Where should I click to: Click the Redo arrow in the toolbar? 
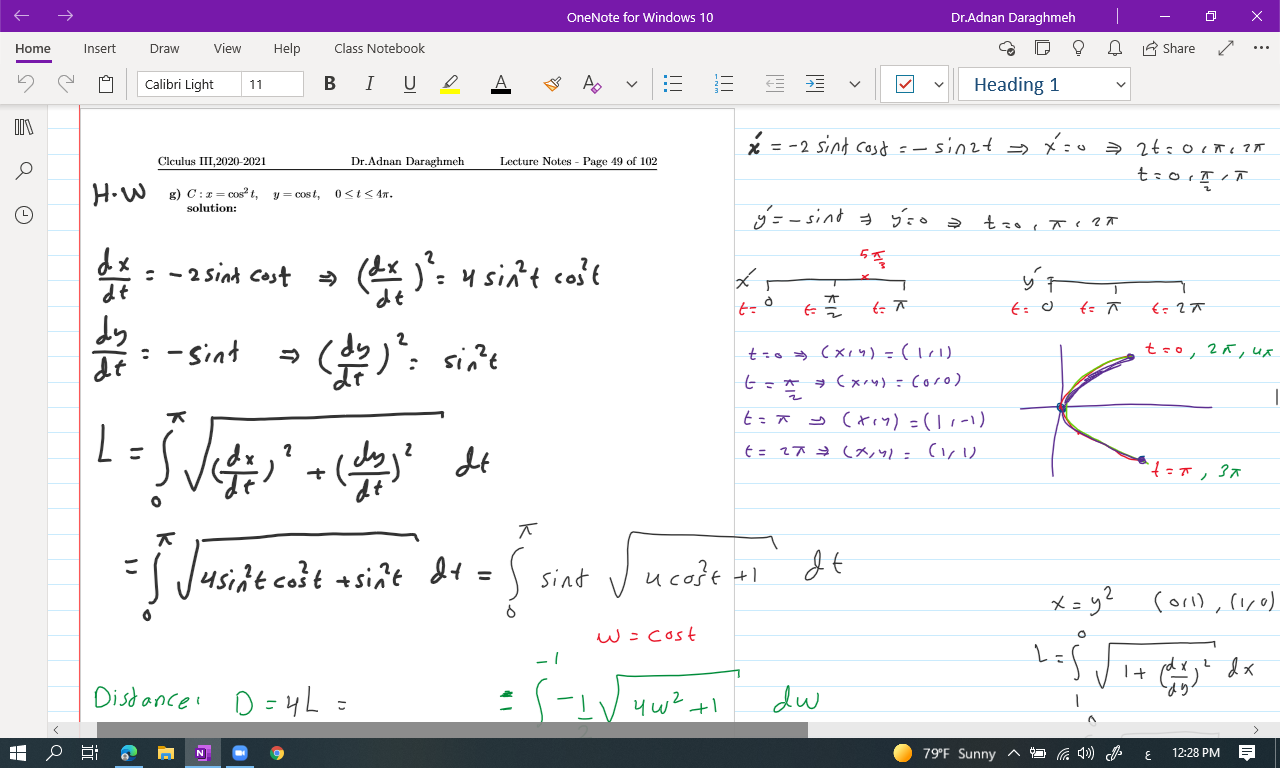click(66, 84)
